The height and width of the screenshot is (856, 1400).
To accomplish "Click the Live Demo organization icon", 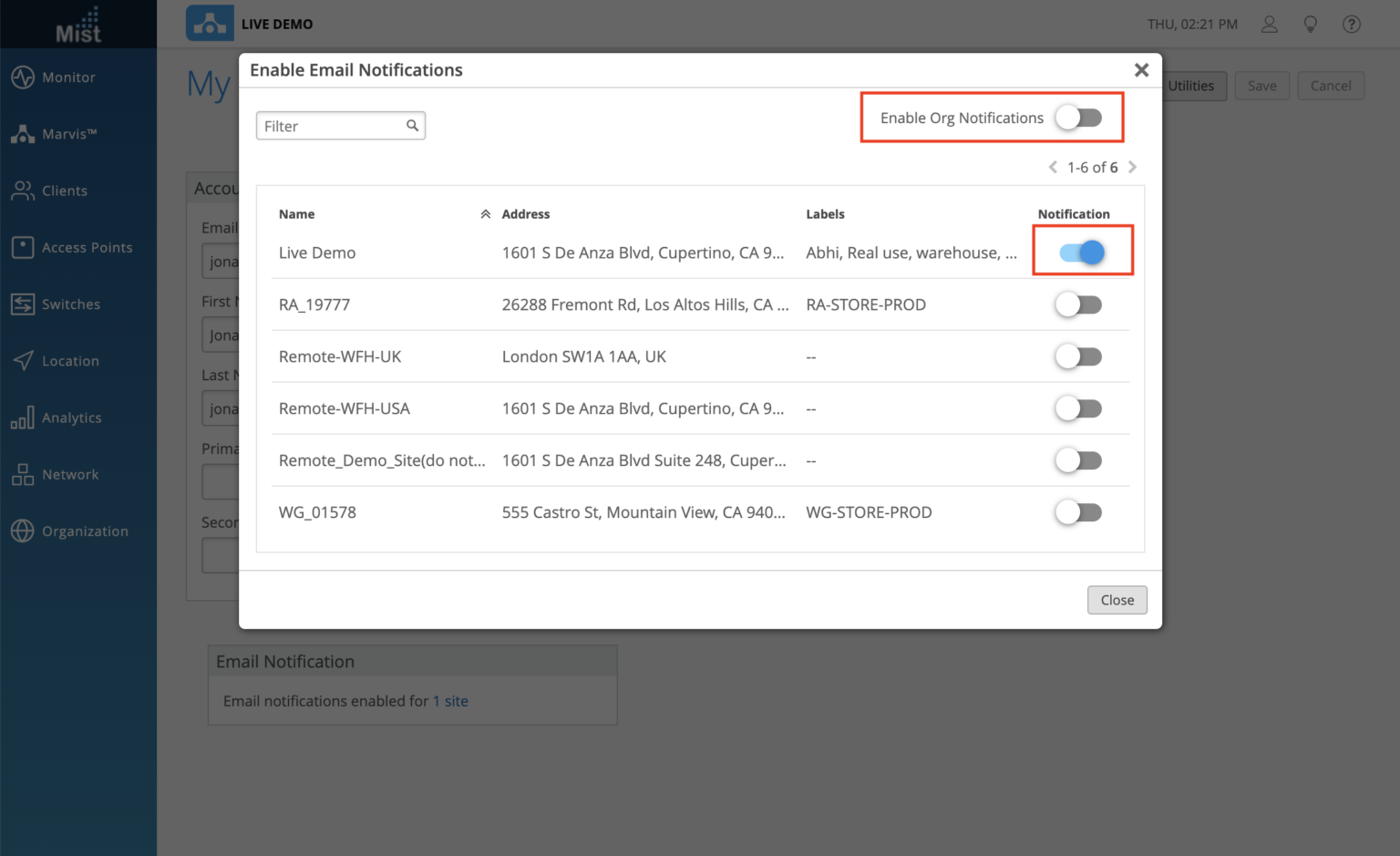I will point(210,24).
